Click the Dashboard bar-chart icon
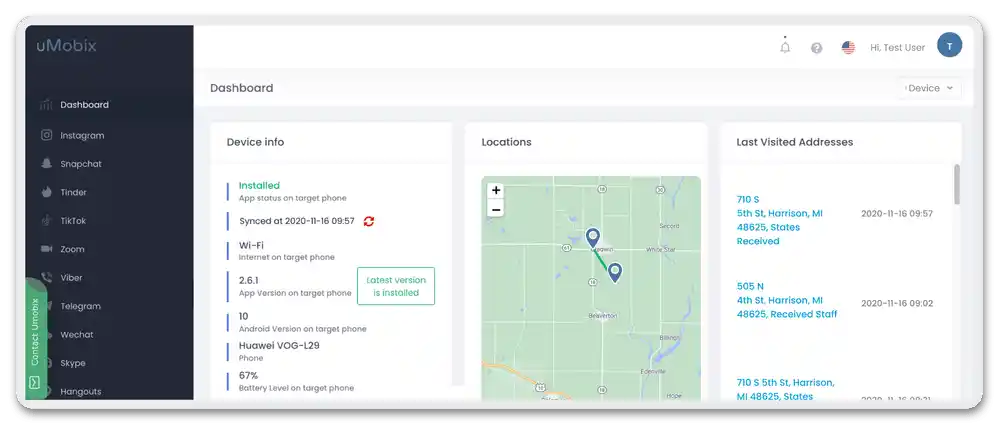 (46, 104)
